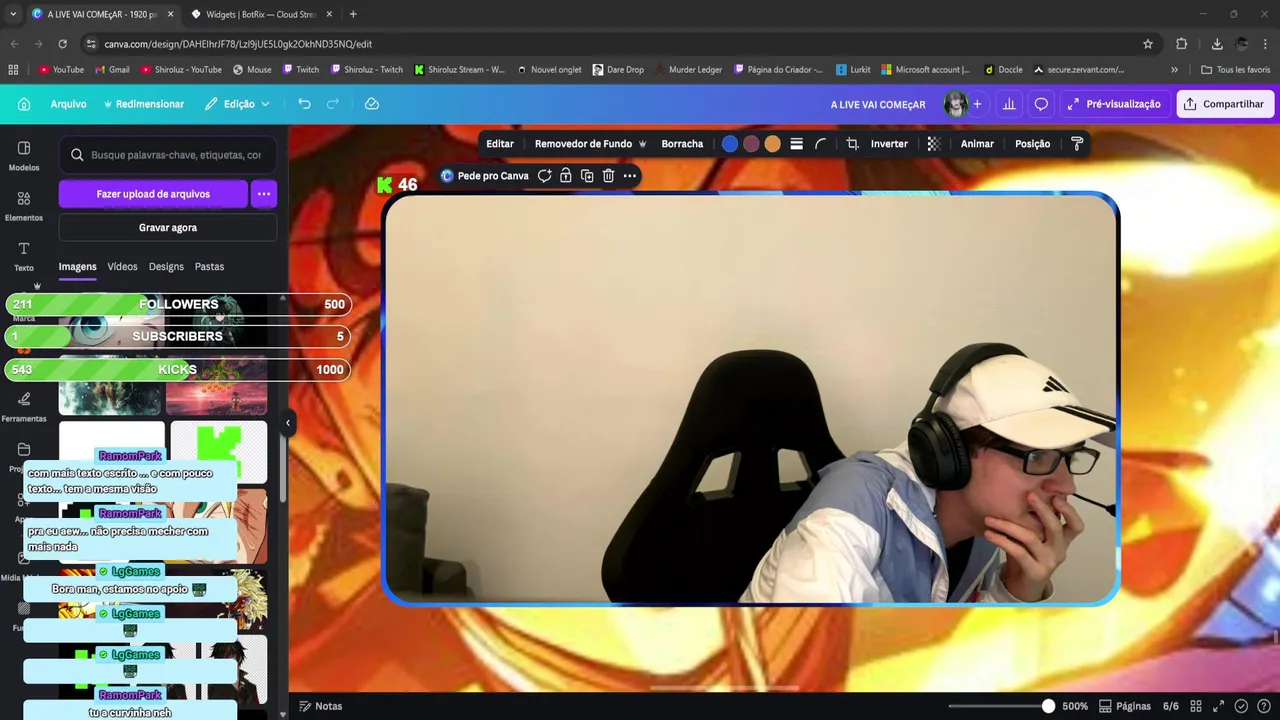This screenshot has width=1280, height=720.
Task: Expand the Edição mode dropdown
Action: pyautogui.click(x=238, y=104)
